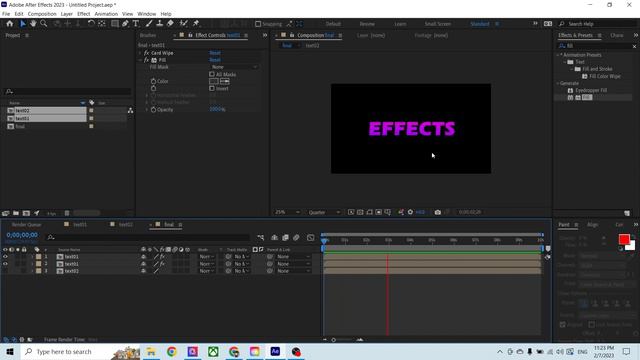Toggle the Card Wipe fx switch

(147, 53)
